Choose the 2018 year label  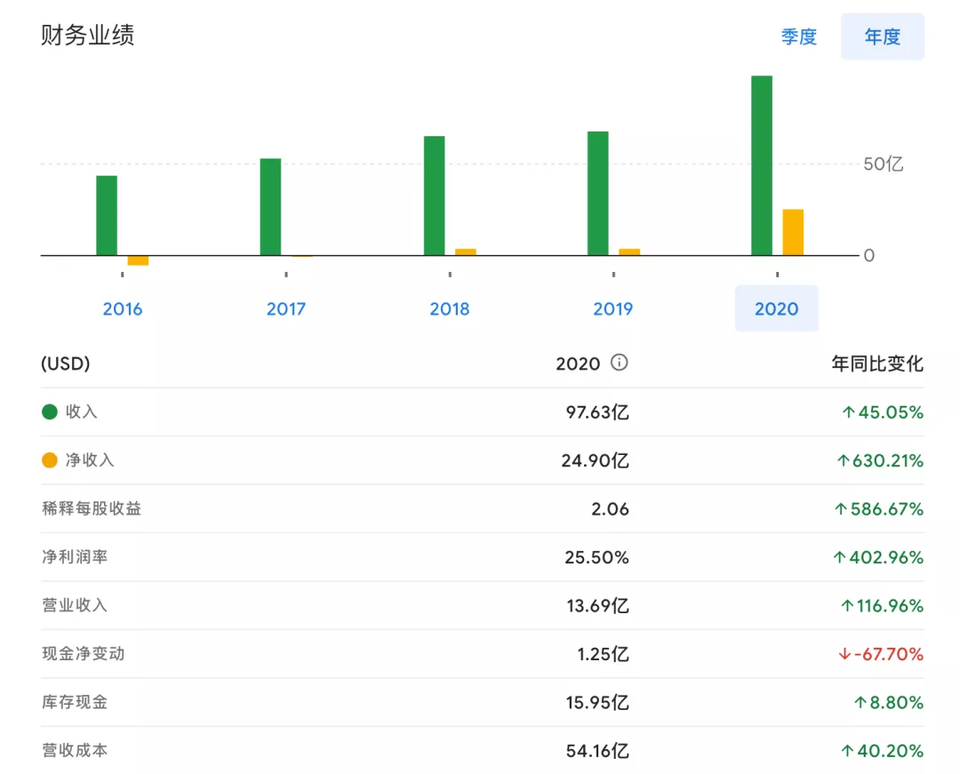pos(449,309)
